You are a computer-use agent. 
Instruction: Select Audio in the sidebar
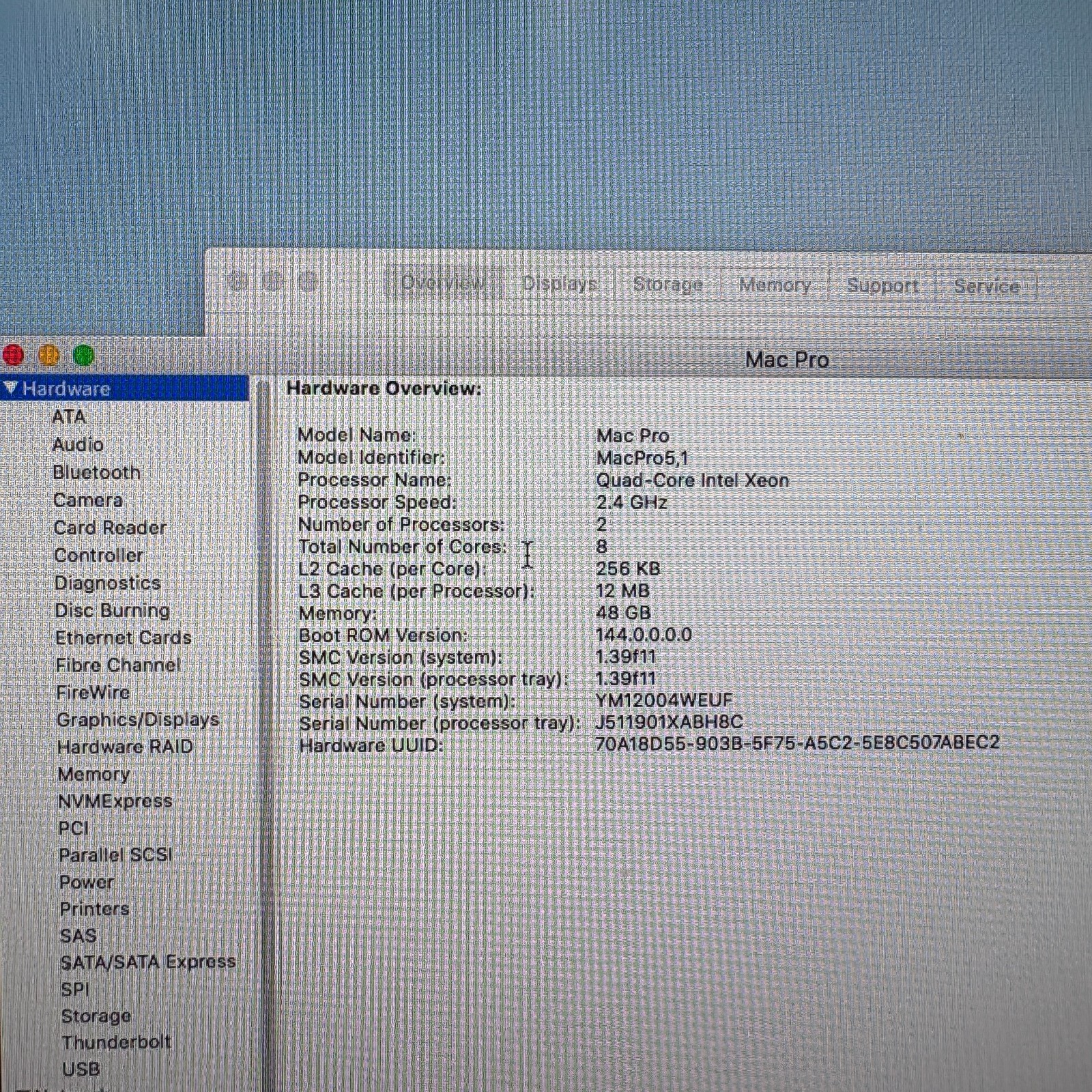pos(78,445)
